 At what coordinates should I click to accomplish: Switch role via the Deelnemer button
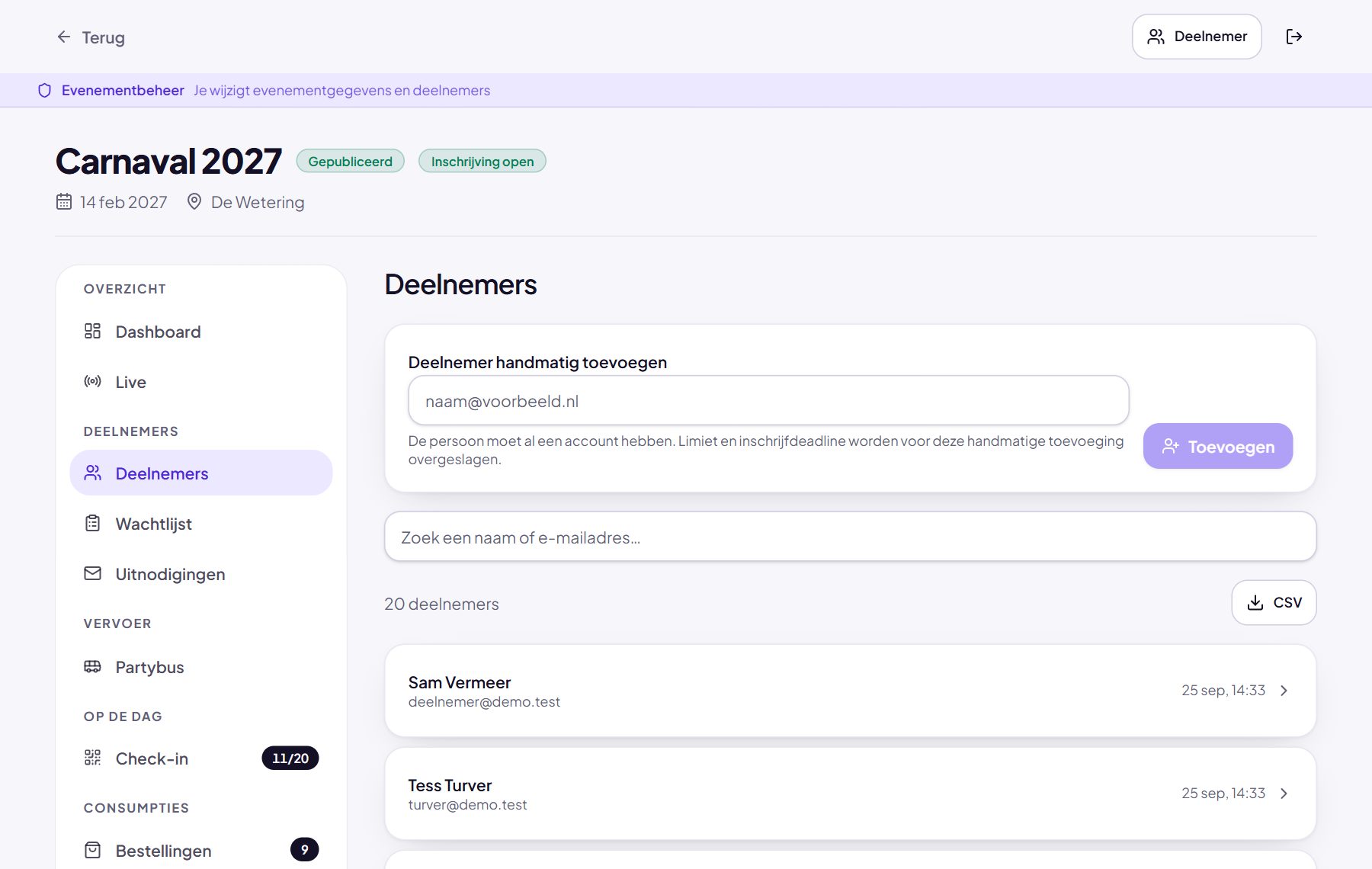coord(1197,37)
